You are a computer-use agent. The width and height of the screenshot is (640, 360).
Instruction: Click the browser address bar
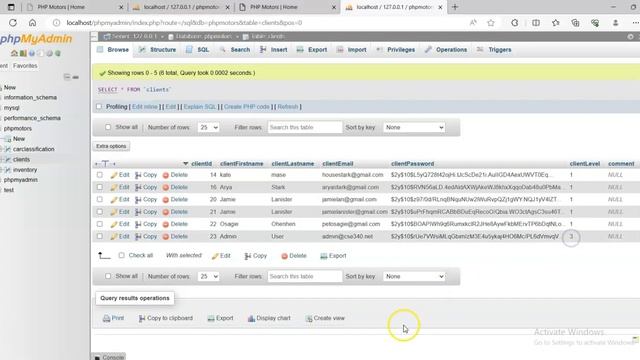coord(261,23)
